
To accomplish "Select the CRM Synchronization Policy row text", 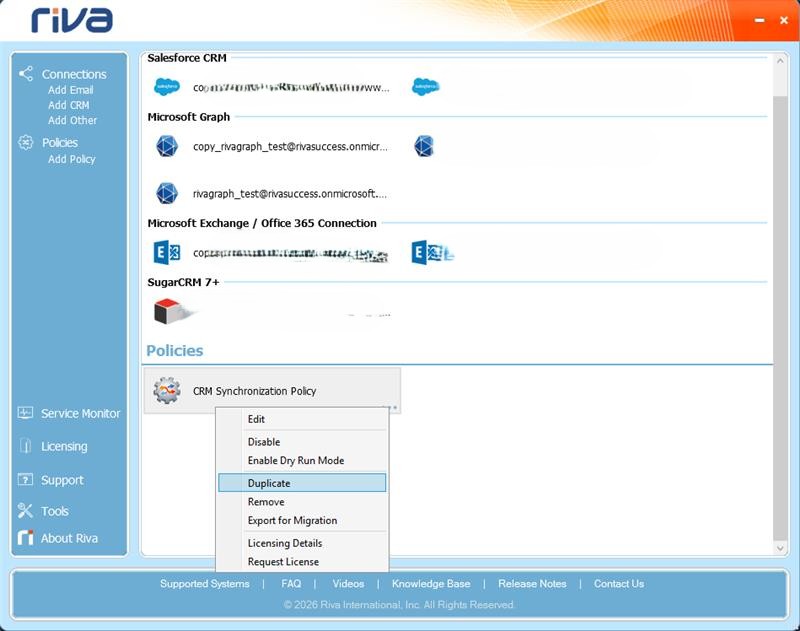I will point(254,391).
